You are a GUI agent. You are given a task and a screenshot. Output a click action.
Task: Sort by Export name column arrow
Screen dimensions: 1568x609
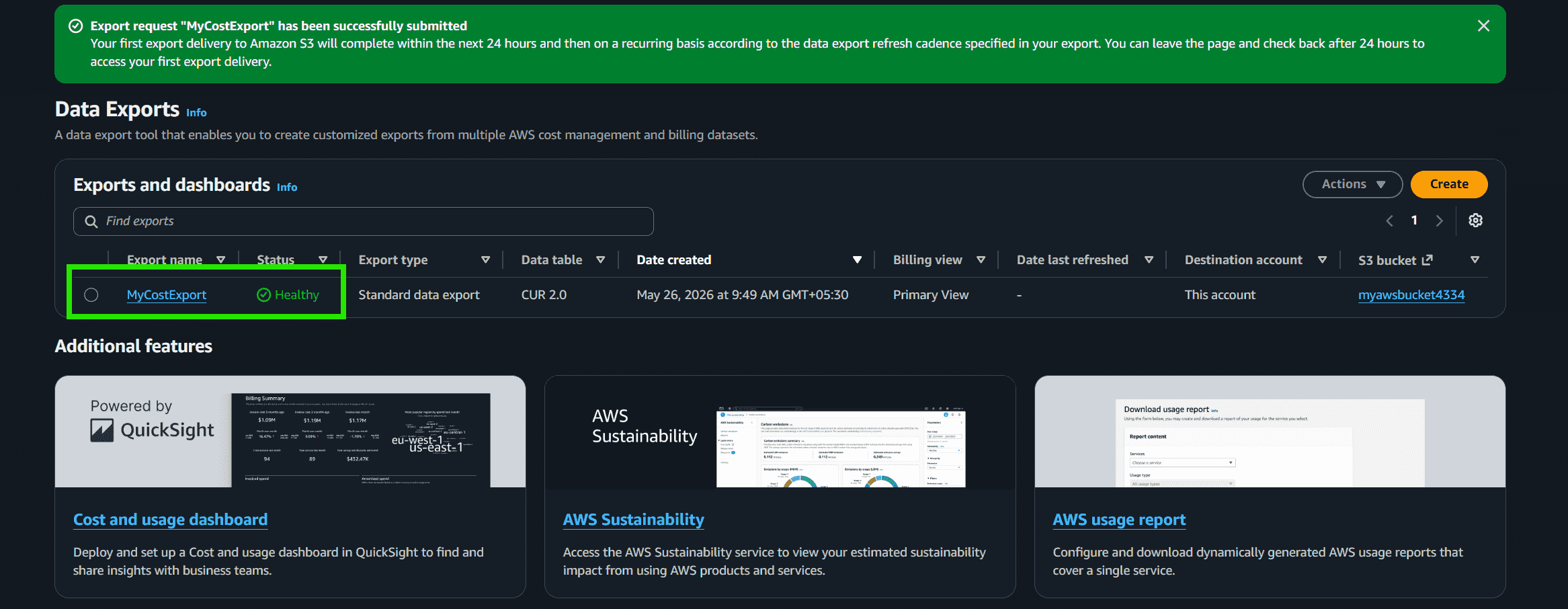[x=220, y=259]
